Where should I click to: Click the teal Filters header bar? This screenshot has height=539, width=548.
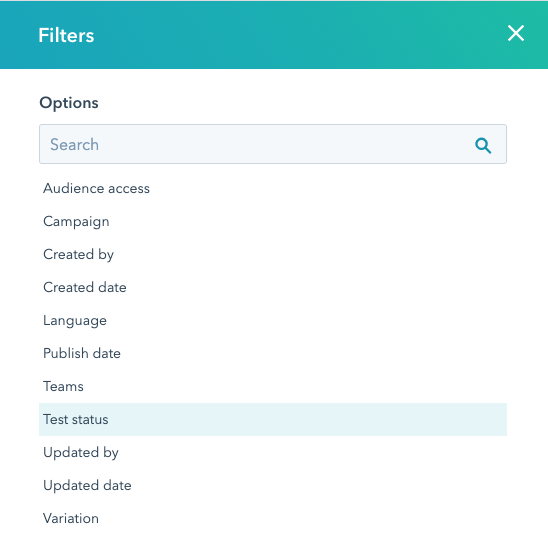(274, 34)
